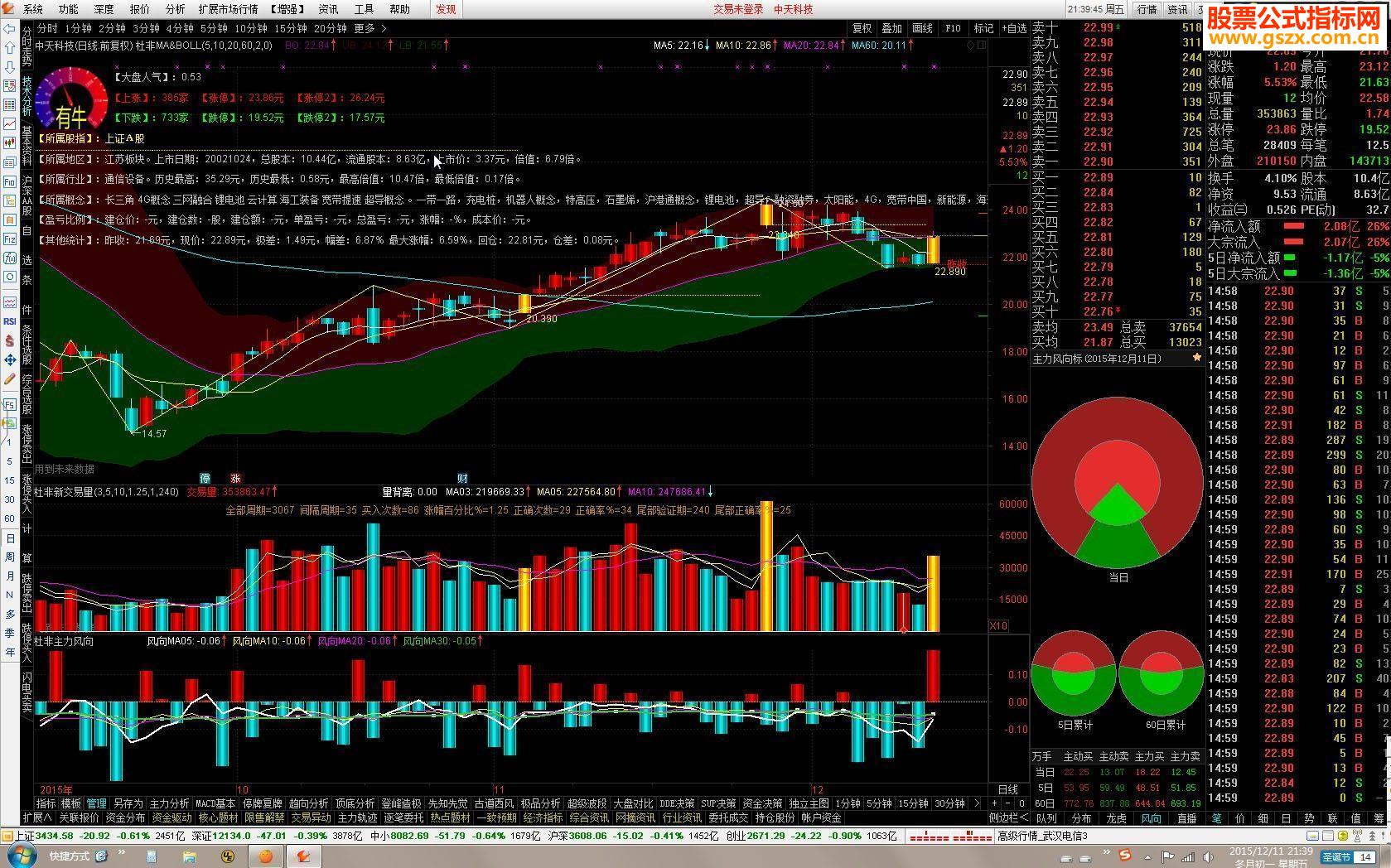Open the 模板 template tab
This screenshot has height=868, width=1391.
click(71, 803)
